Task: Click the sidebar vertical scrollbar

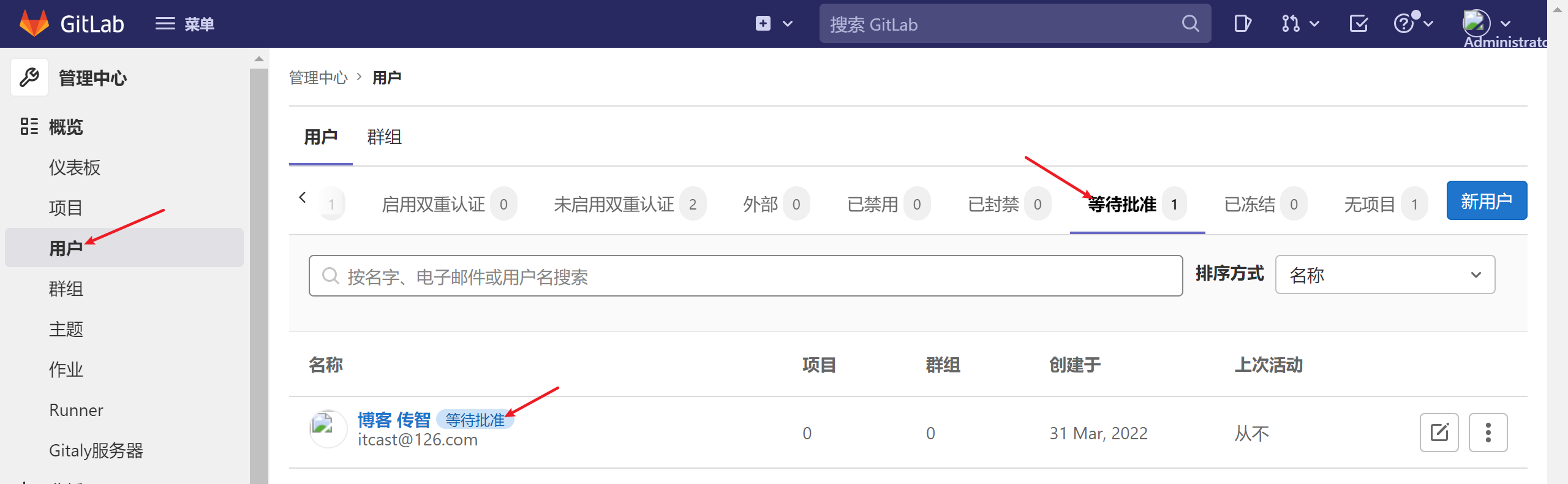Action: click(x=259, y=276)
